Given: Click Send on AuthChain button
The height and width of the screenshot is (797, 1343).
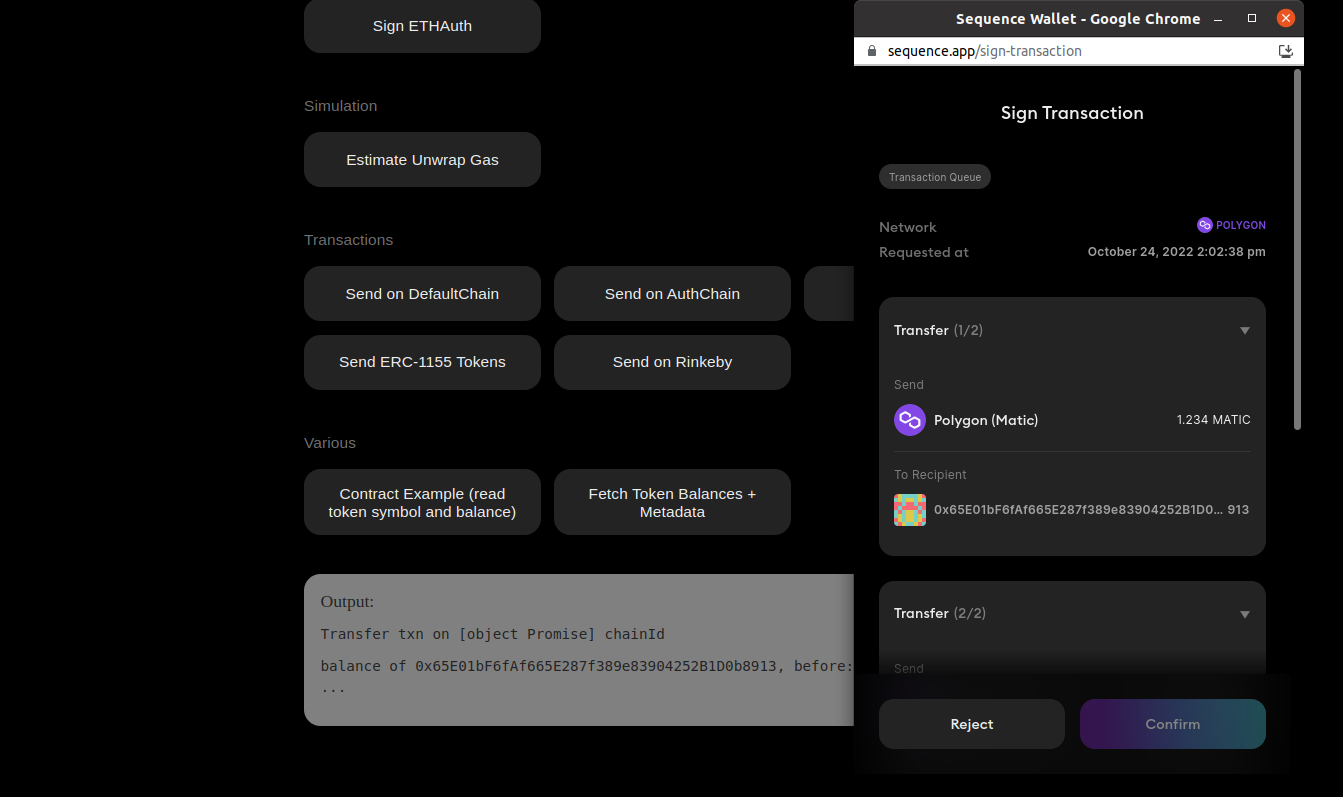Looking at the screenshot, I should [x=672, y=294].
